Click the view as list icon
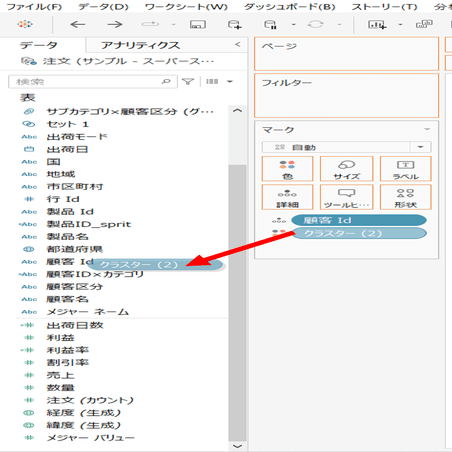The image size is (452, 452). coord(212,81)
